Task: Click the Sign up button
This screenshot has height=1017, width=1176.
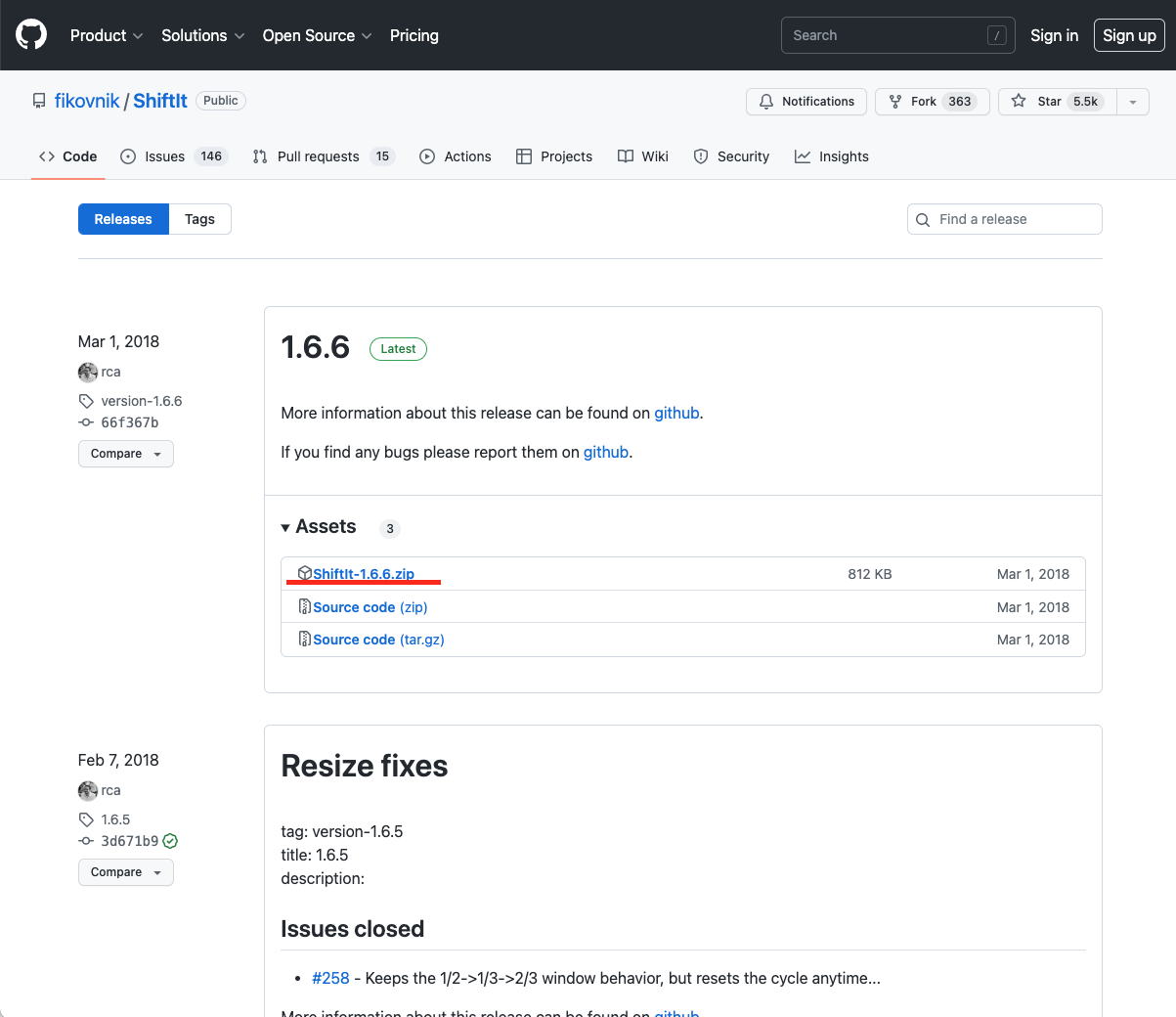Action: pos(1129,35)
